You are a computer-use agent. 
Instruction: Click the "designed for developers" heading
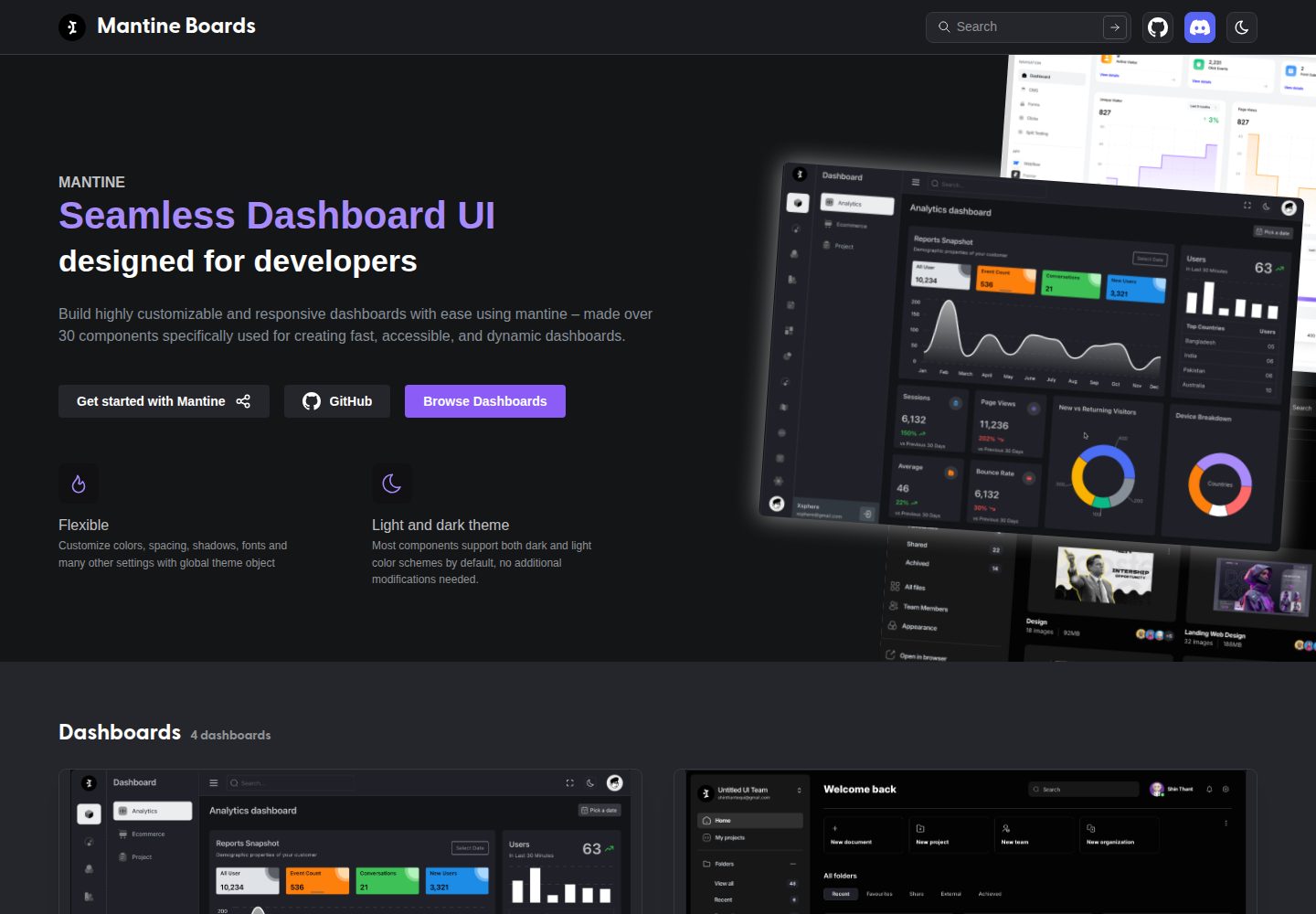pos(238,261)
